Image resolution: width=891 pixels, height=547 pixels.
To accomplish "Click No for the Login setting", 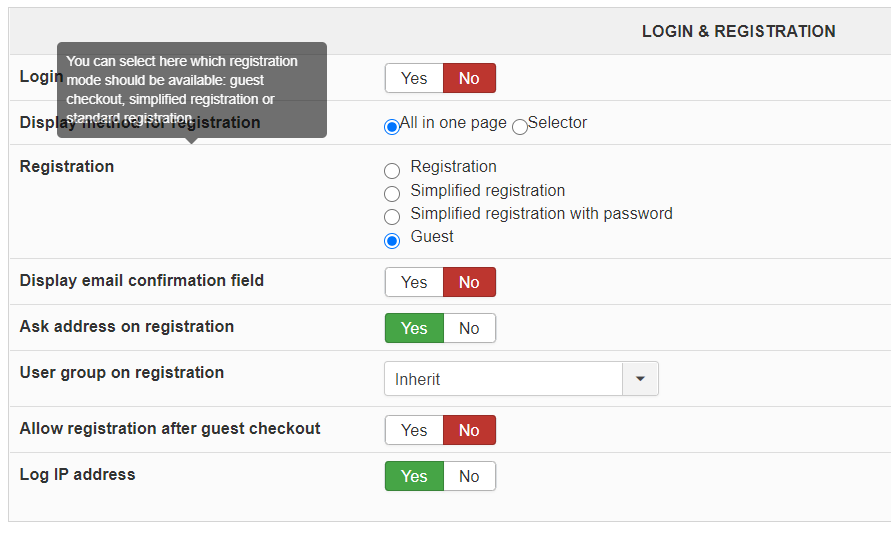I will click(x=469, y=78).
